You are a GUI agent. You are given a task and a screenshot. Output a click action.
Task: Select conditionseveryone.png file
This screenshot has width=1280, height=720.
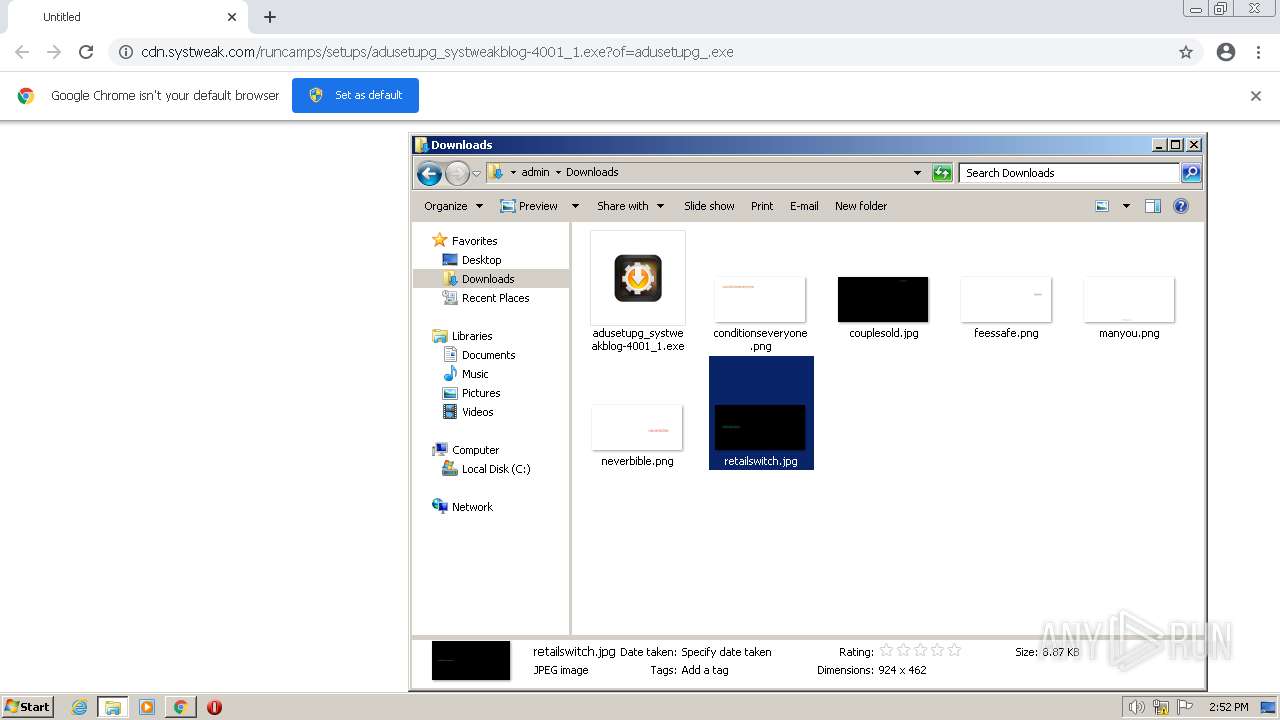click(760, 312)
